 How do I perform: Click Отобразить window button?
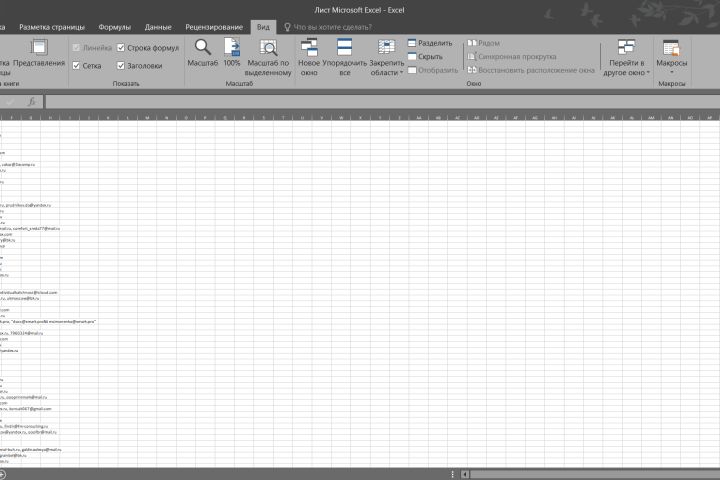point(433,70)
